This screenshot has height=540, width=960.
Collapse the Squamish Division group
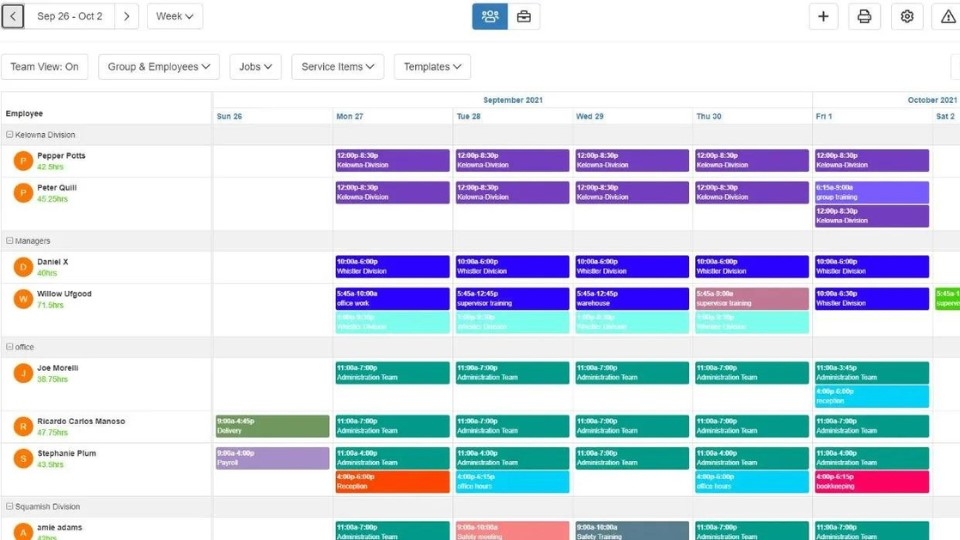(10, 506)
